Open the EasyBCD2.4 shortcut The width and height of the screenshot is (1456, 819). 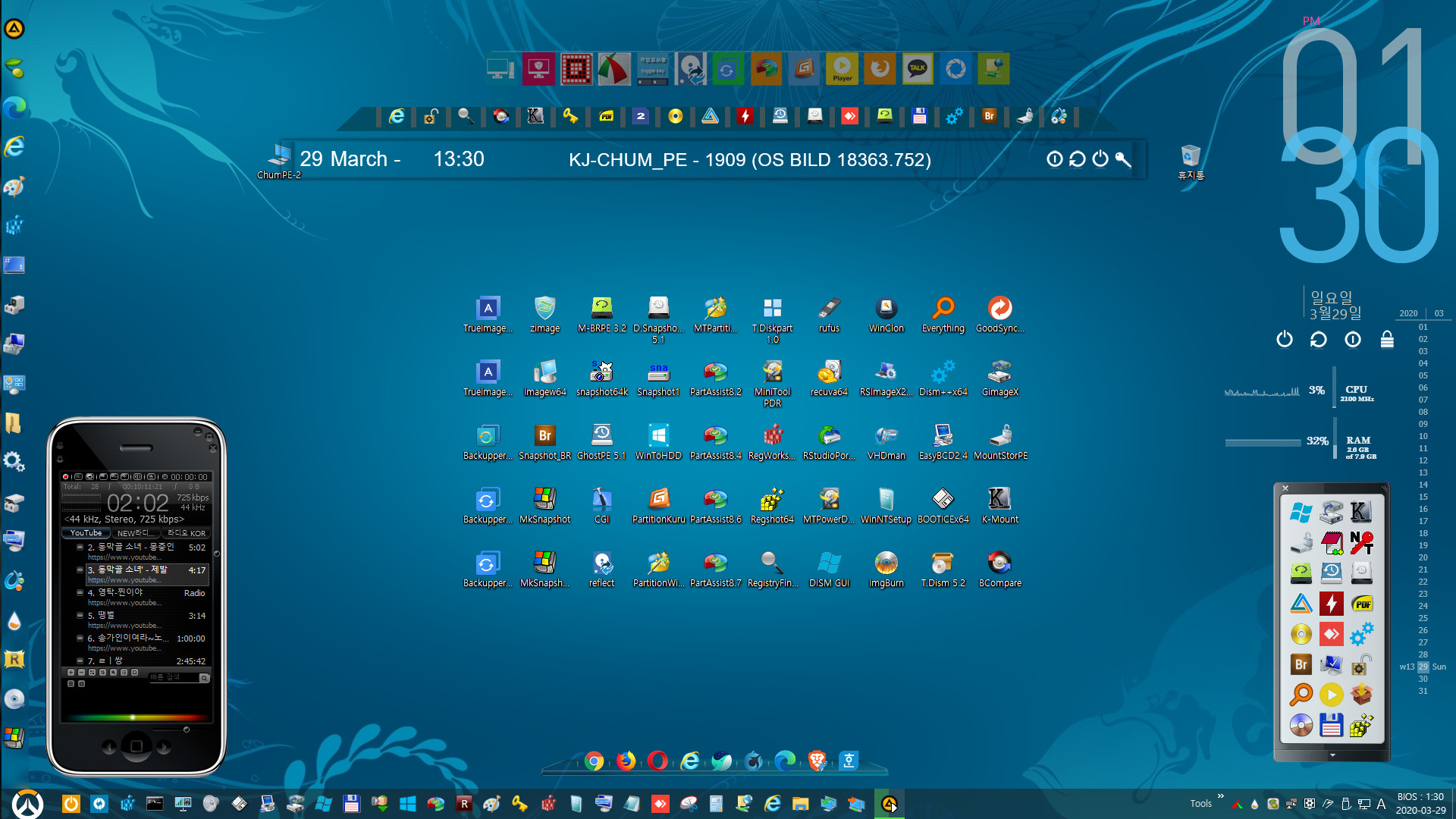pyautogui.click(x=943, y=442)
